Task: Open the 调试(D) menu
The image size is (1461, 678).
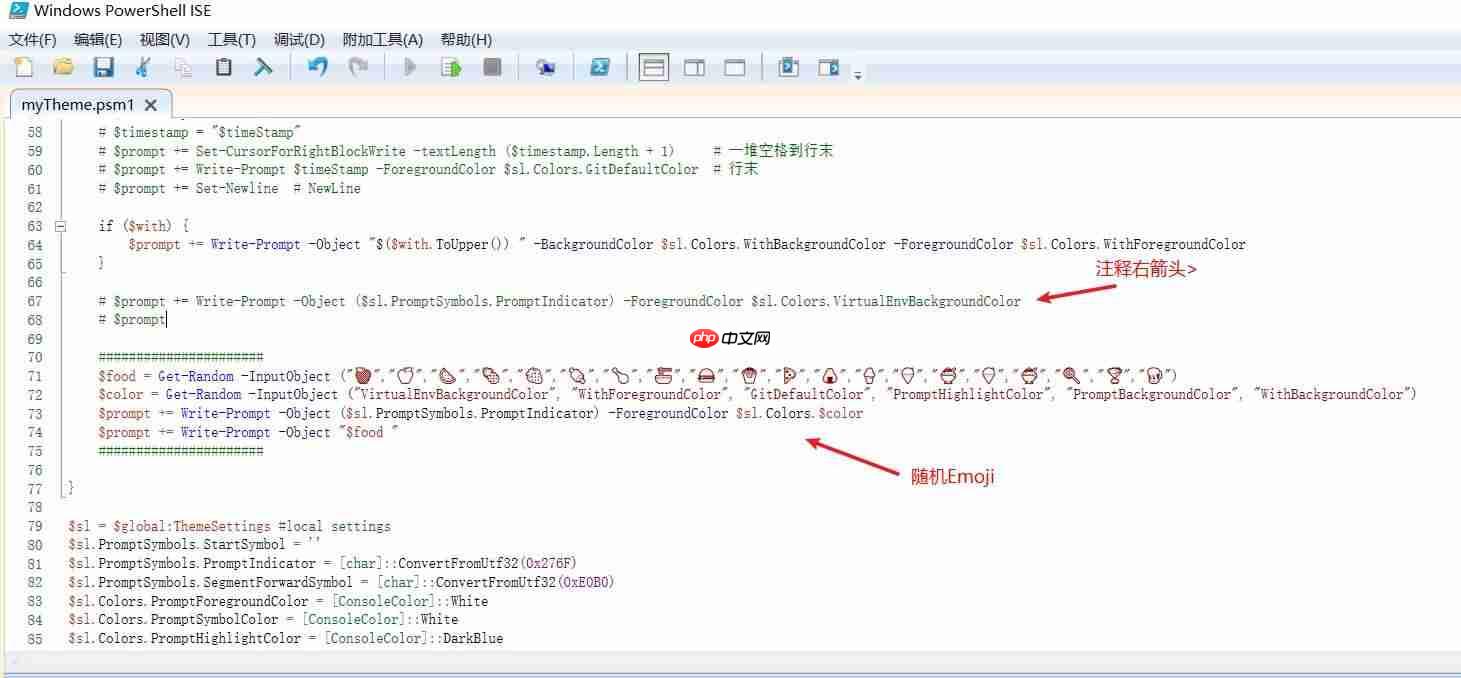Action: (300, 40)
